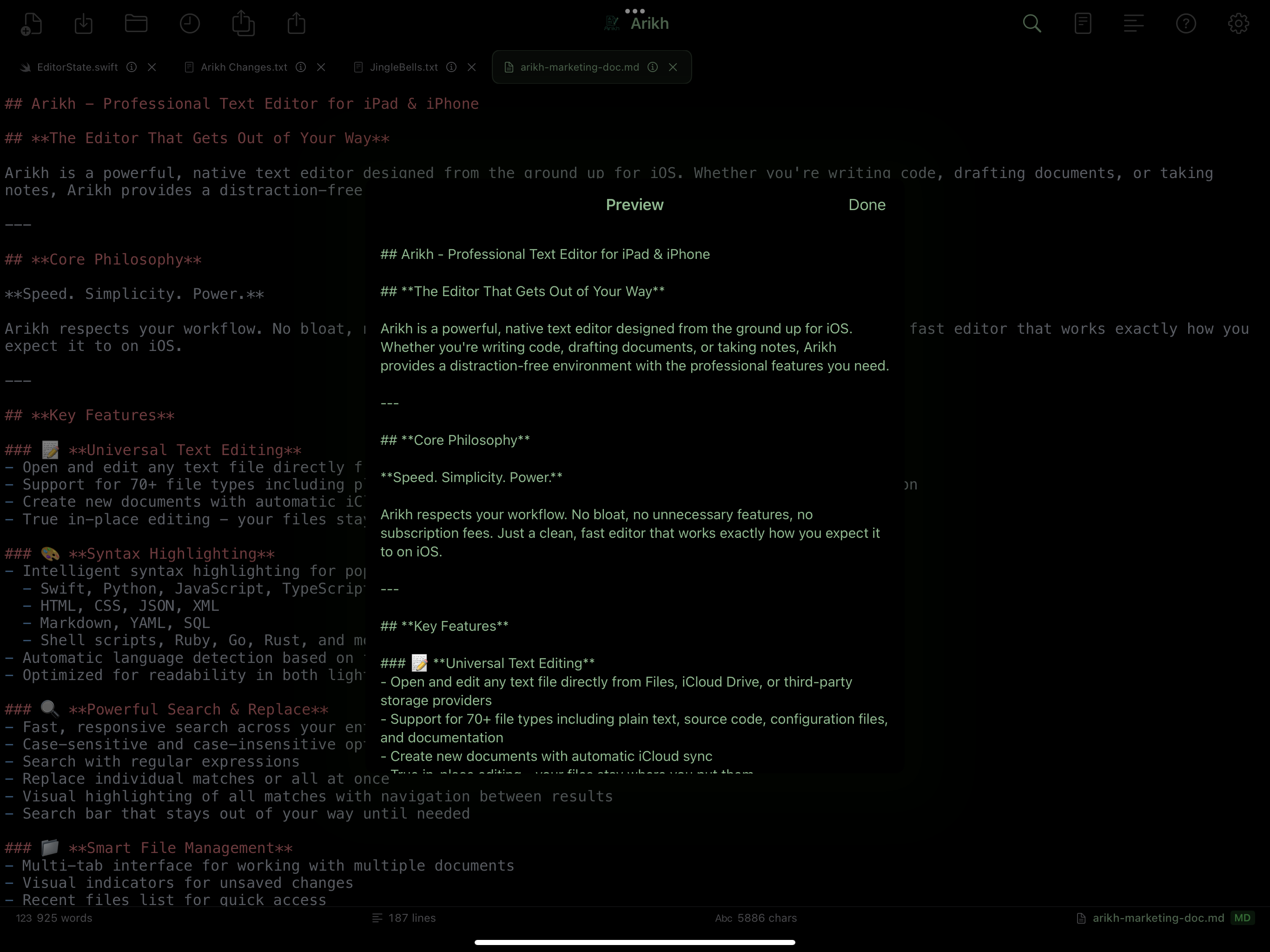Click the MD file type badge
The height and width of the screenshot is (952, 1270).
pyautogui.click(x=1242, y=918)
